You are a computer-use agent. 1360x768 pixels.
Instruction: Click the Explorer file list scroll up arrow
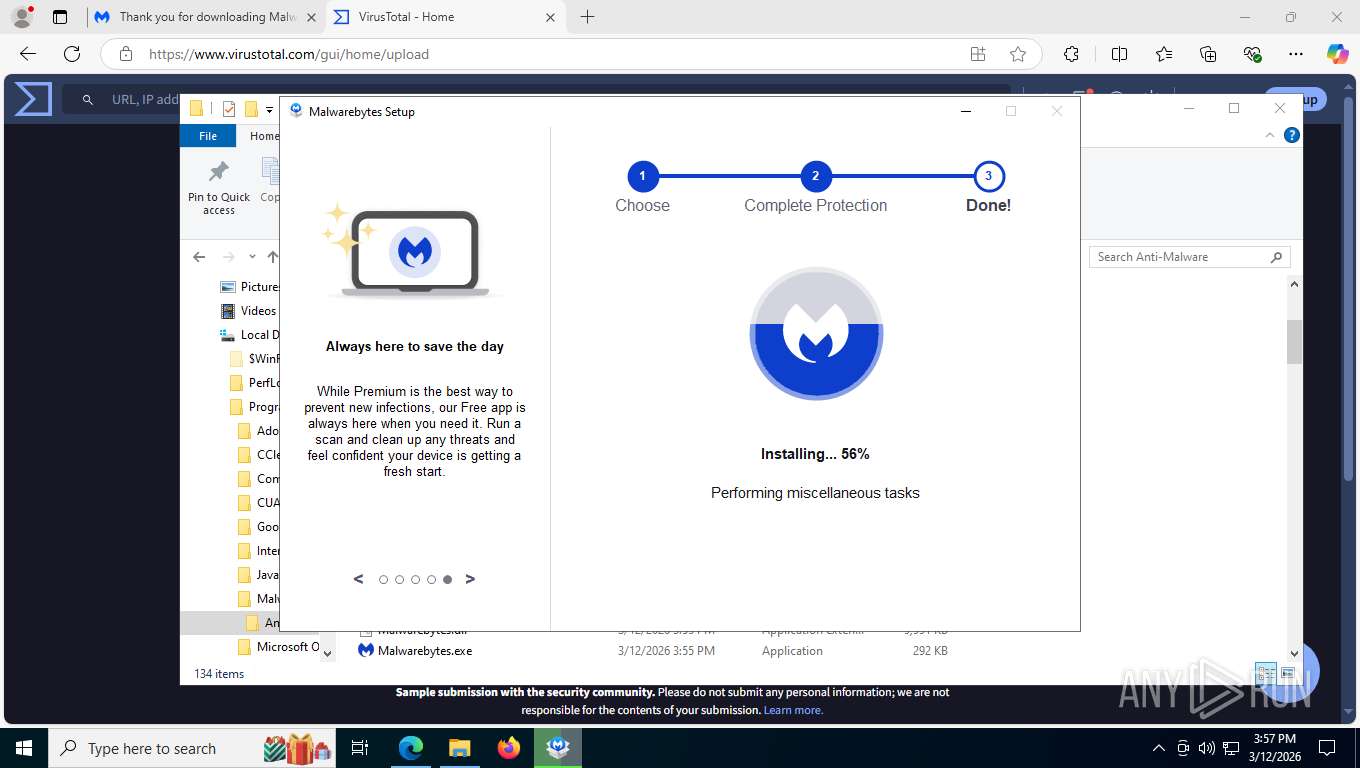(1294, 285)
